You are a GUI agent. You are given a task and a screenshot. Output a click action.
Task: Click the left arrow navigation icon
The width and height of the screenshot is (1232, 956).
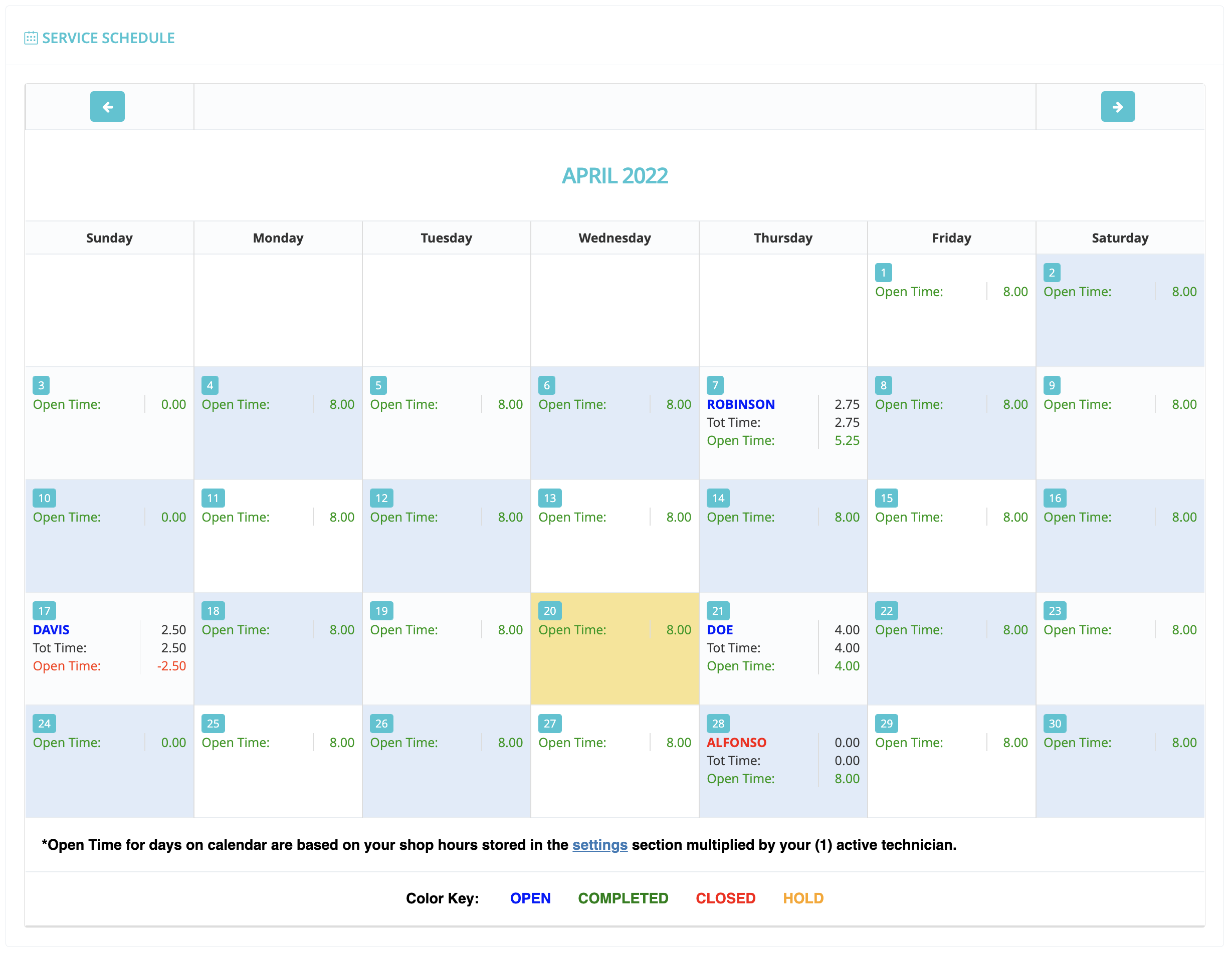click(107, 107)
